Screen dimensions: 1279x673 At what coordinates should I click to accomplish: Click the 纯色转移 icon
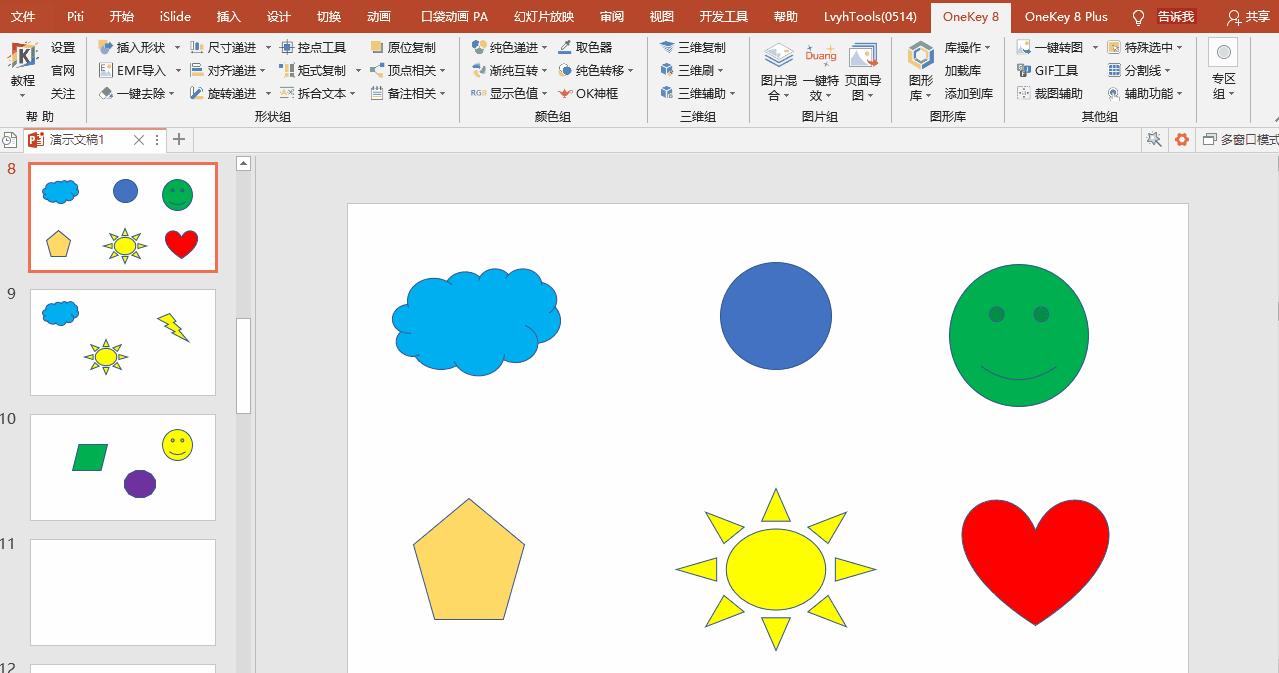click(x=565, y=70)
